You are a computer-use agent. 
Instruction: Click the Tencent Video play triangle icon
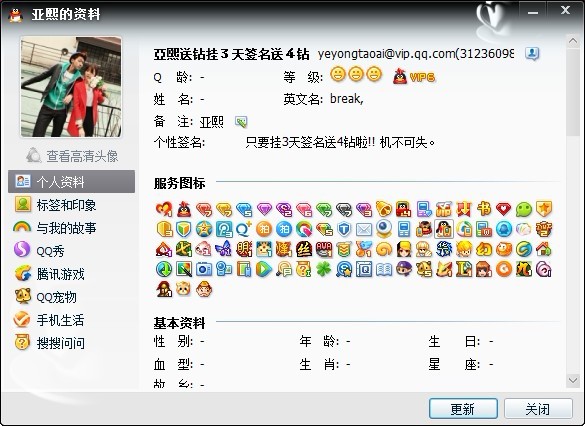pyautogui.click(x=264, y=269)
